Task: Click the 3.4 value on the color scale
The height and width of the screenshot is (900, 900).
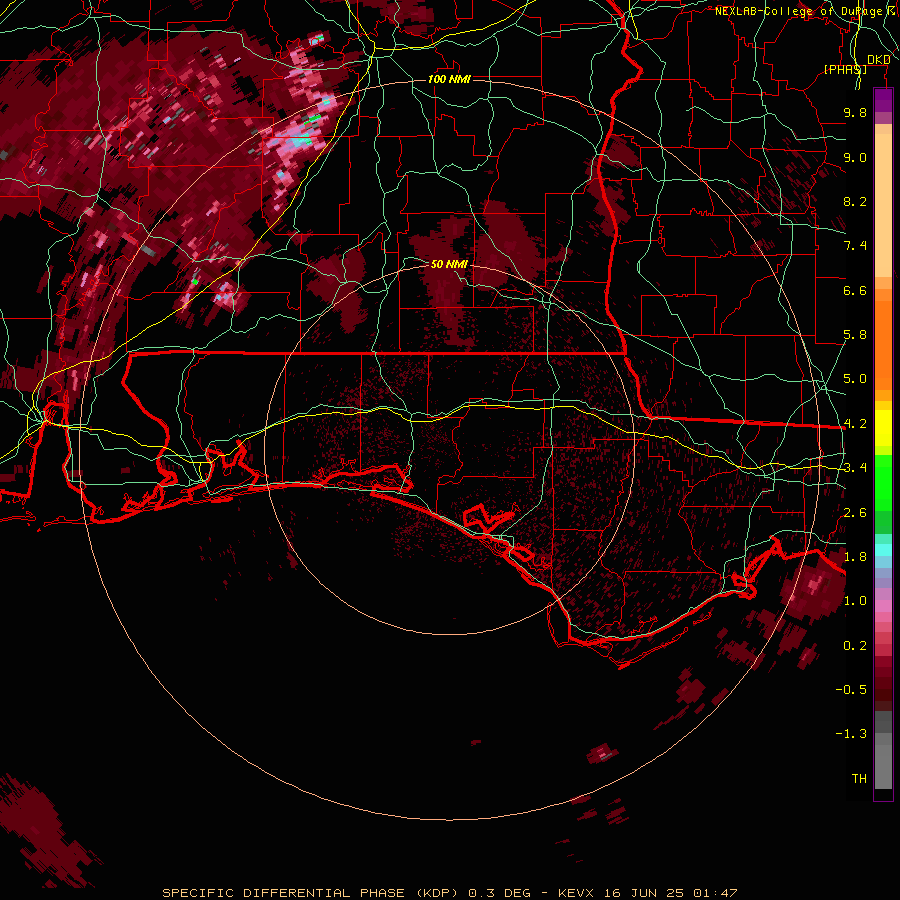Action: tap(855, 468)
